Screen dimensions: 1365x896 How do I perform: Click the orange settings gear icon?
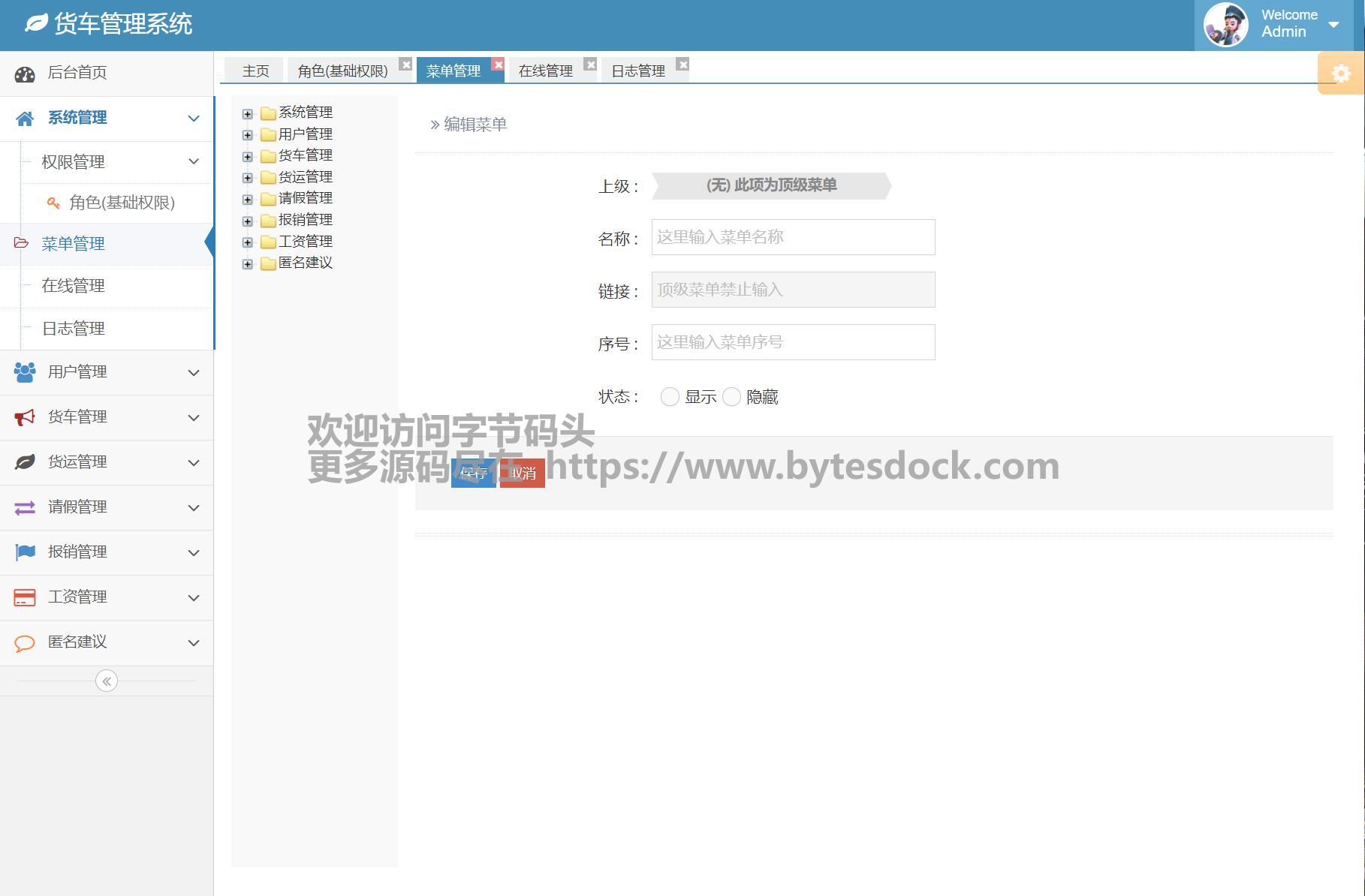(1341, 74)
